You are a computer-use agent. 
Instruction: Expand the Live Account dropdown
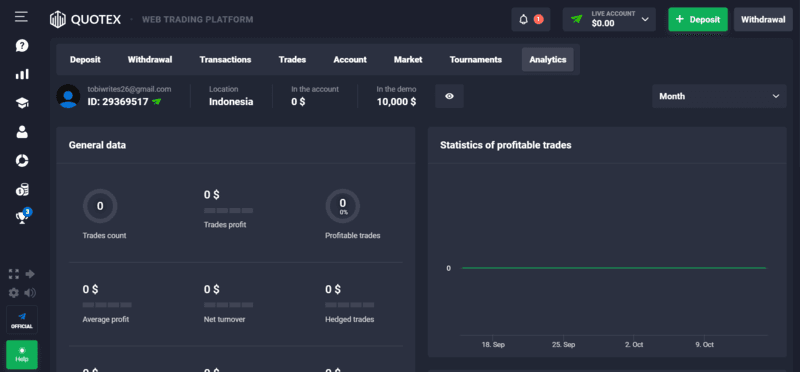[x=609, y=19]
